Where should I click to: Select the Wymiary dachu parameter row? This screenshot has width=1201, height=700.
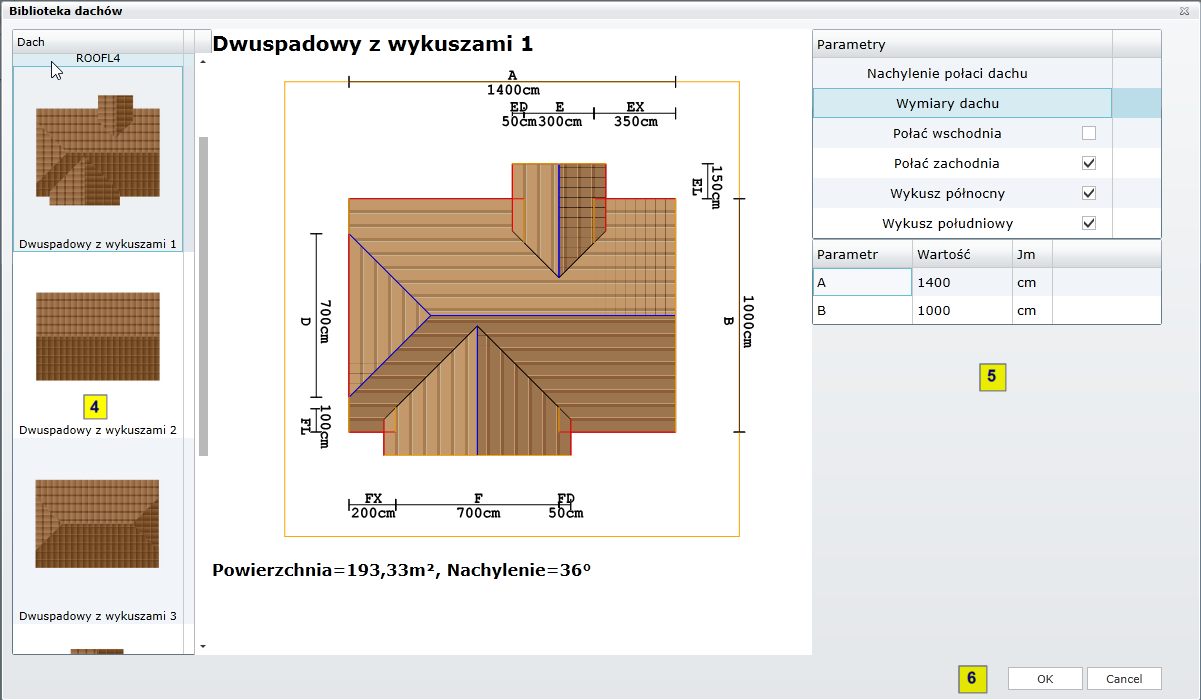[x=946, y=103]
